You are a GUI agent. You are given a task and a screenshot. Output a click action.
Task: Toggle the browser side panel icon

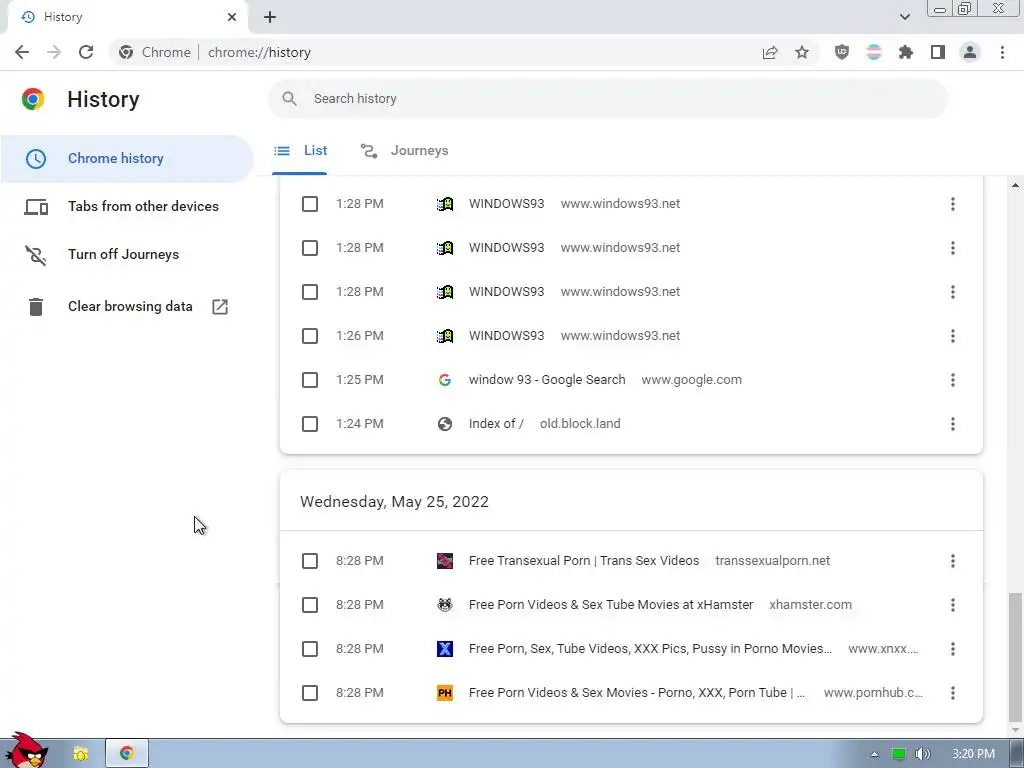[938, 52]
